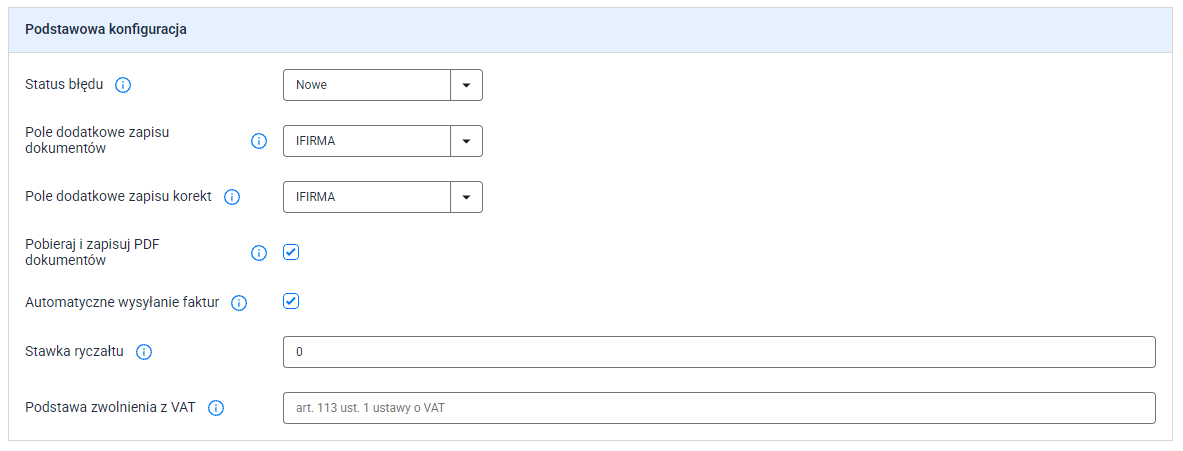Open info tooltip for Pole dodatkowe zapisu korekt
The image size is (1183, 451).
(x=232, y=197)
